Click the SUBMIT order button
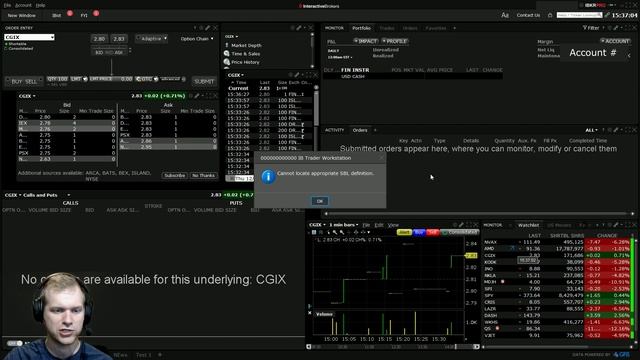The height and width of the screenshot is (360, 640). pyautogui.click(x=204, y=81)
